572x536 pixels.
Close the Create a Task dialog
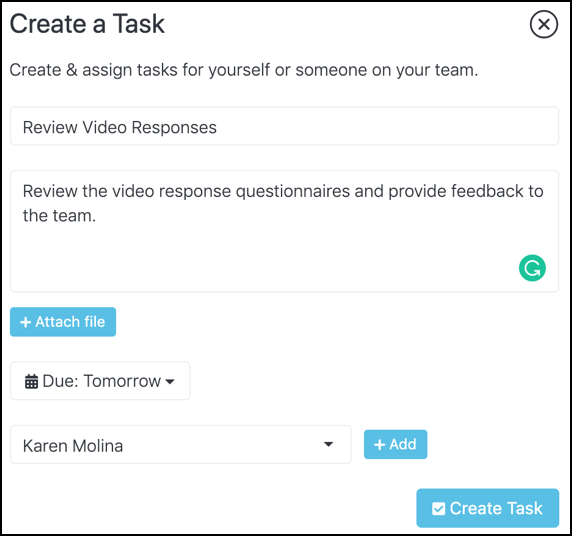click(544, 24)
